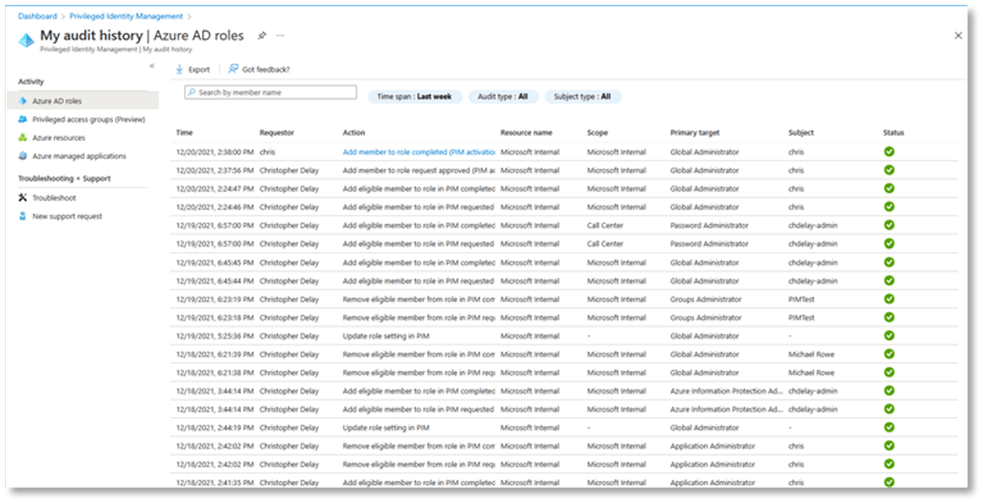Click the Azure resources icon in sidebar
Image resolution: width=983 pixels, height=503 pixels.
point(23,138)
